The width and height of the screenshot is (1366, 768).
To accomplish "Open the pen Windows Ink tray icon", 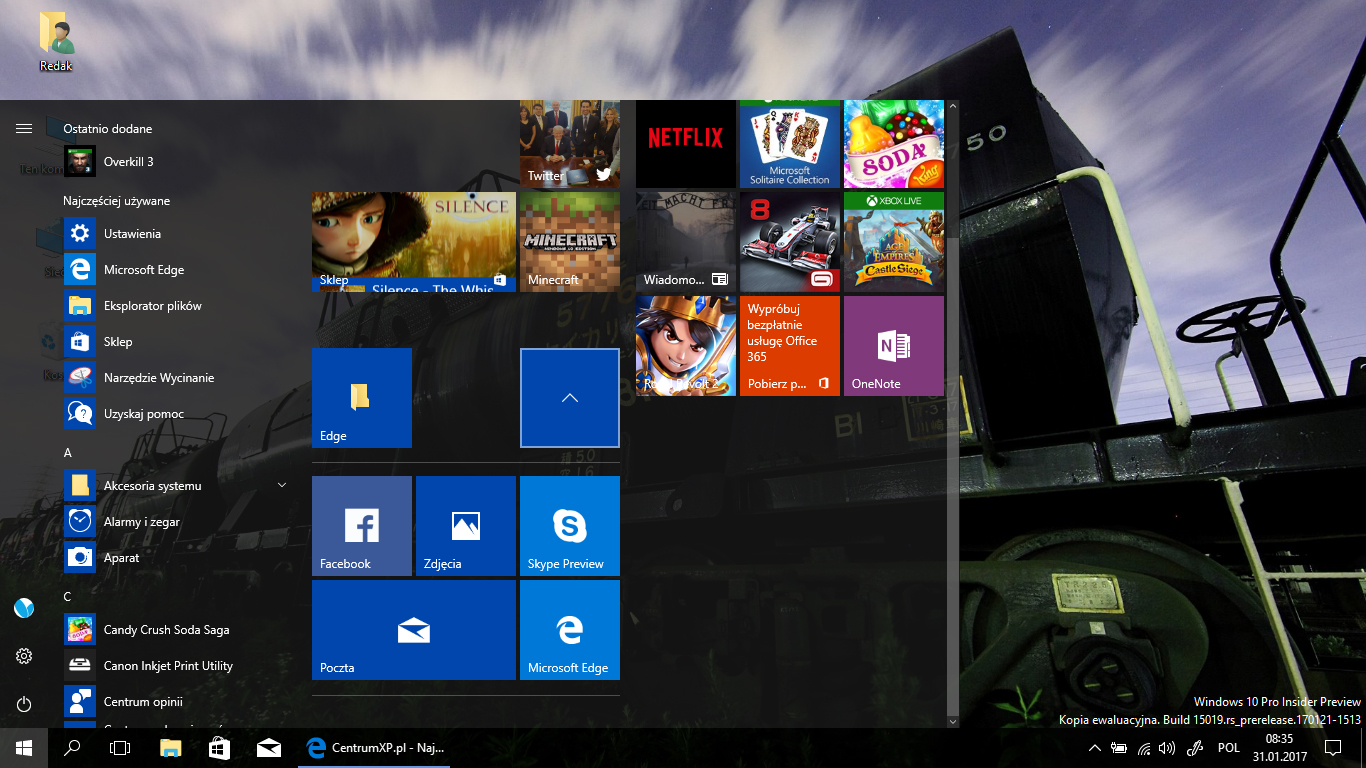I will click(x=1195, y=748).
